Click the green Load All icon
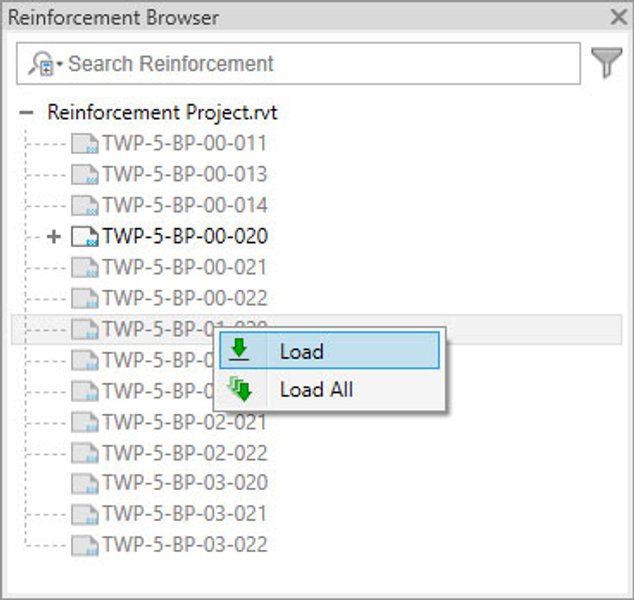Screen dimensions: 634x600 241,390
